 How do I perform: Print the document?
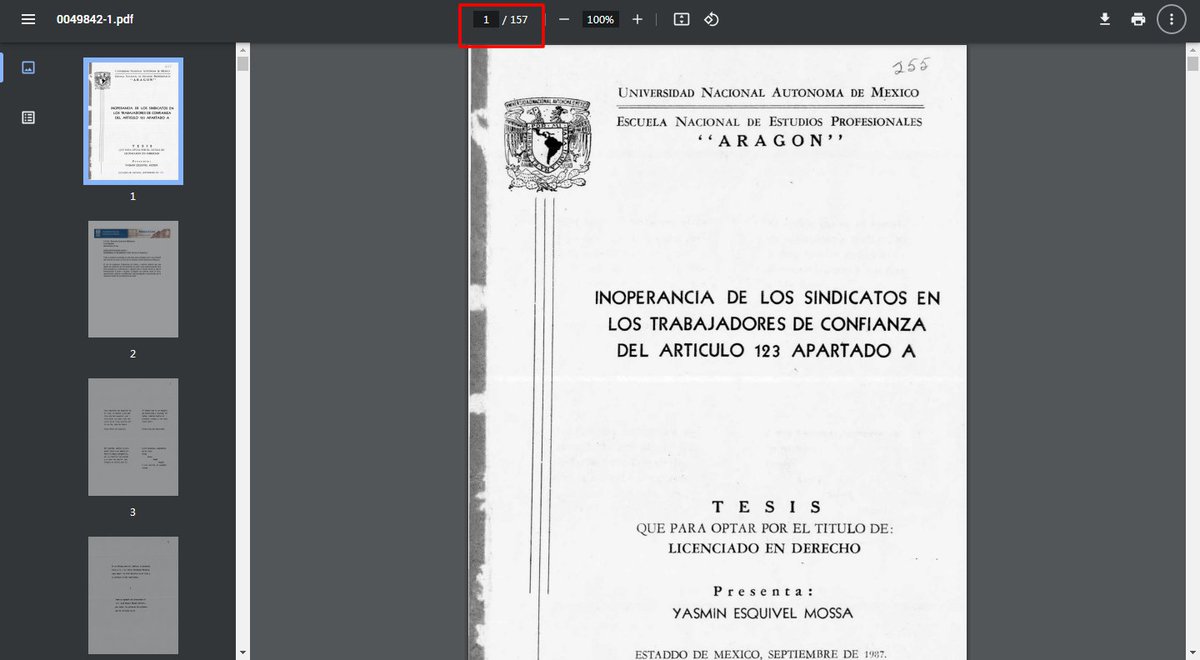pos(1138,19)
